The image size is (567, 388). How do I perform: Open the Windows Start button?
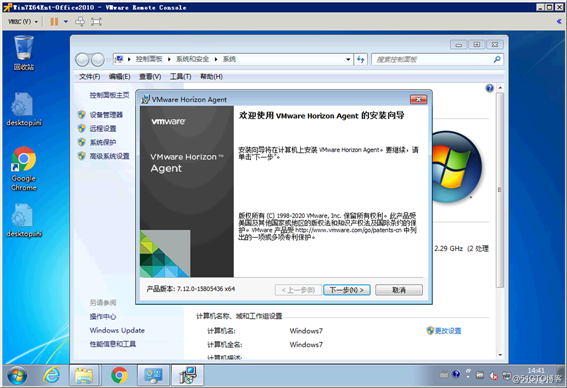(17, 375)
